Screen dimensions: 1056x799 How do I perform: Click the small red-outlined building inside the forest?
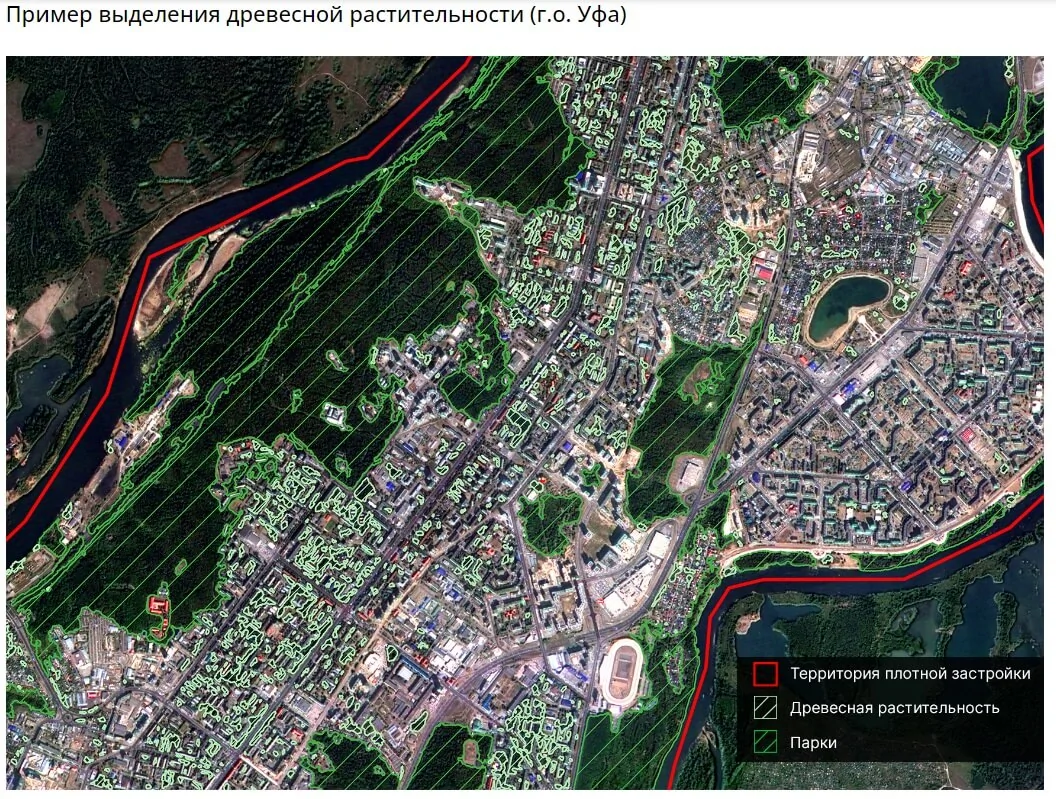[x=156, y=605]
